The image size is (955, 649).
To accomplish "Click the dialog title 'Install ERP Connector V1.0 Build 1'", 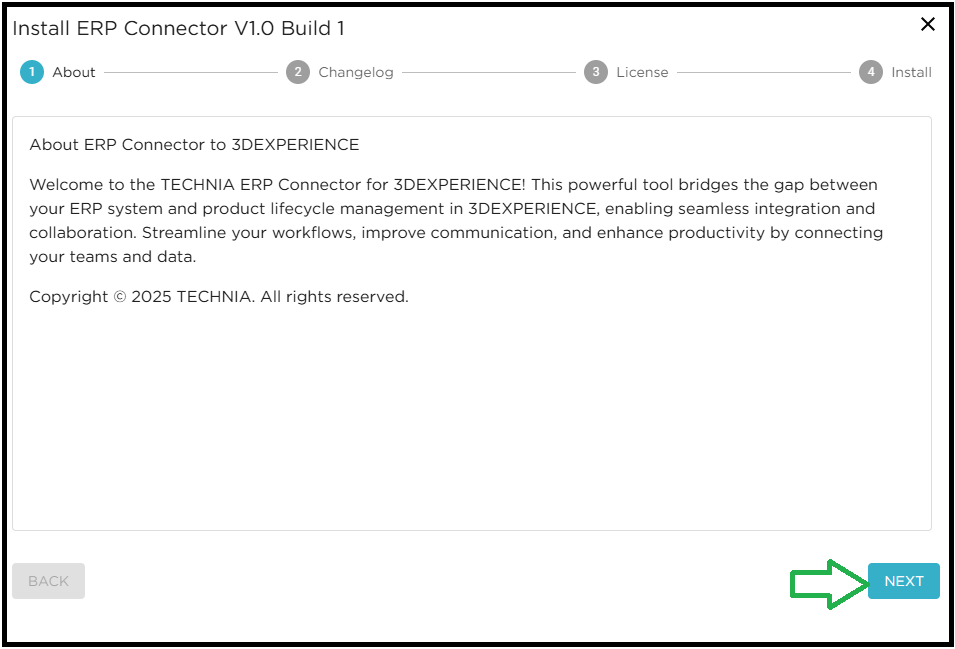I will pyautogui.click(x=179, y=28).
